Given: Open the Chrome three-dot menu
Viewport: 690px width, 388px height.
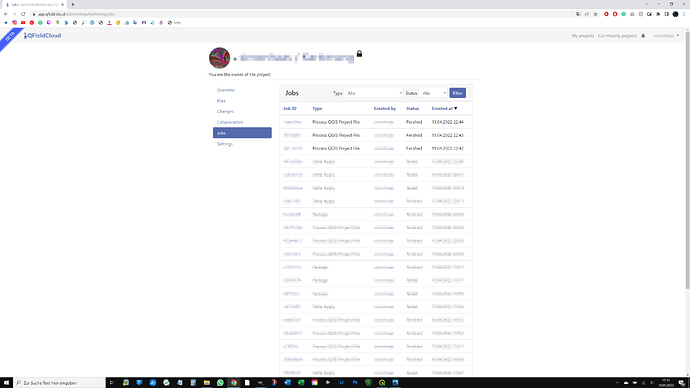Looking at the screenshot, I should tap(684, 14).
